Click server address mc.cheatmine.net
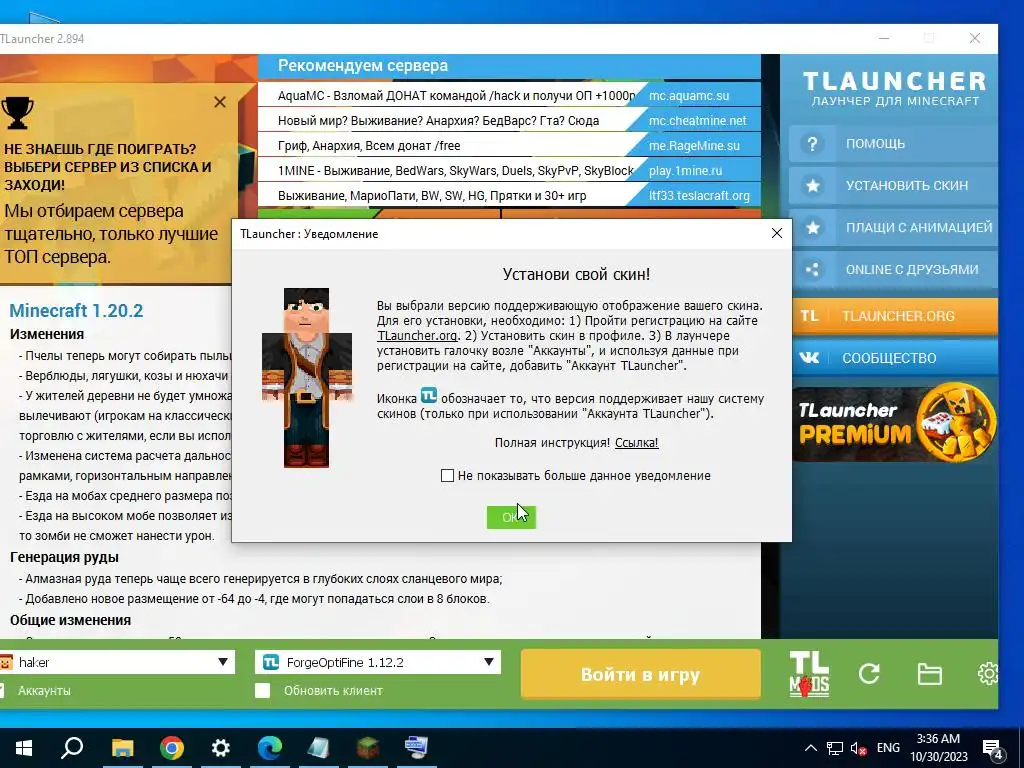1024x768 pixels. [697, 120]
